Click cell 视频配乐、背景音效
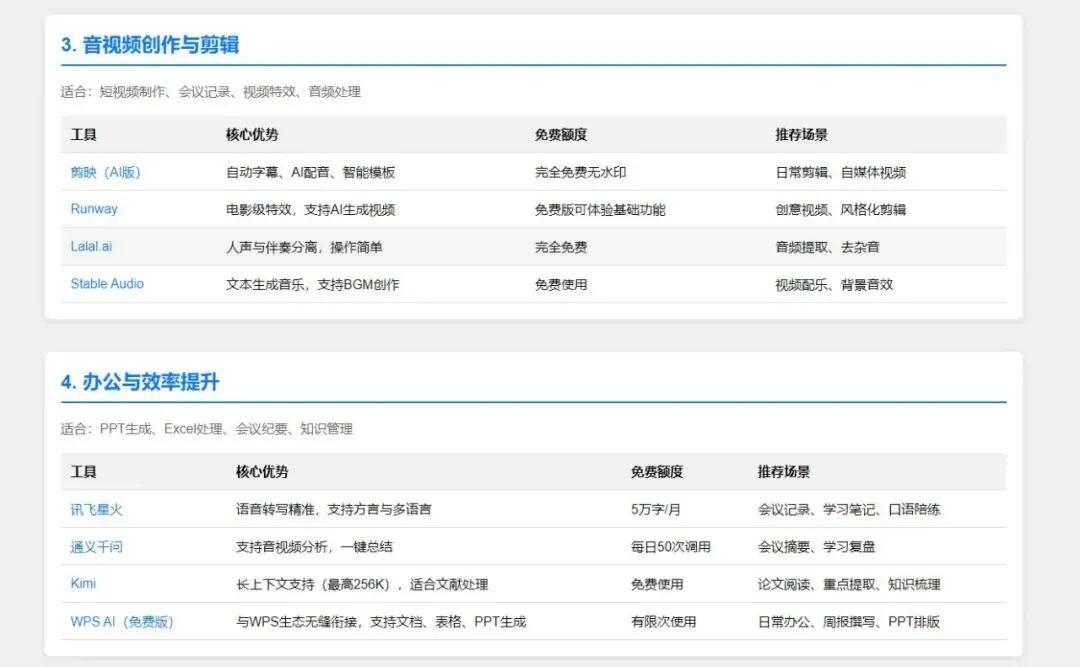 (834, 284)
